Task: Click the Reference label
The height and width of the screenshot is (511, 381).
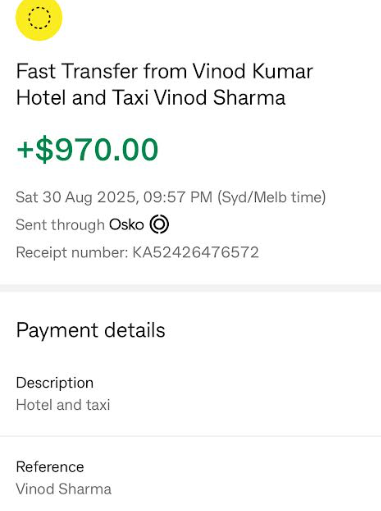Action: [50, 467]
